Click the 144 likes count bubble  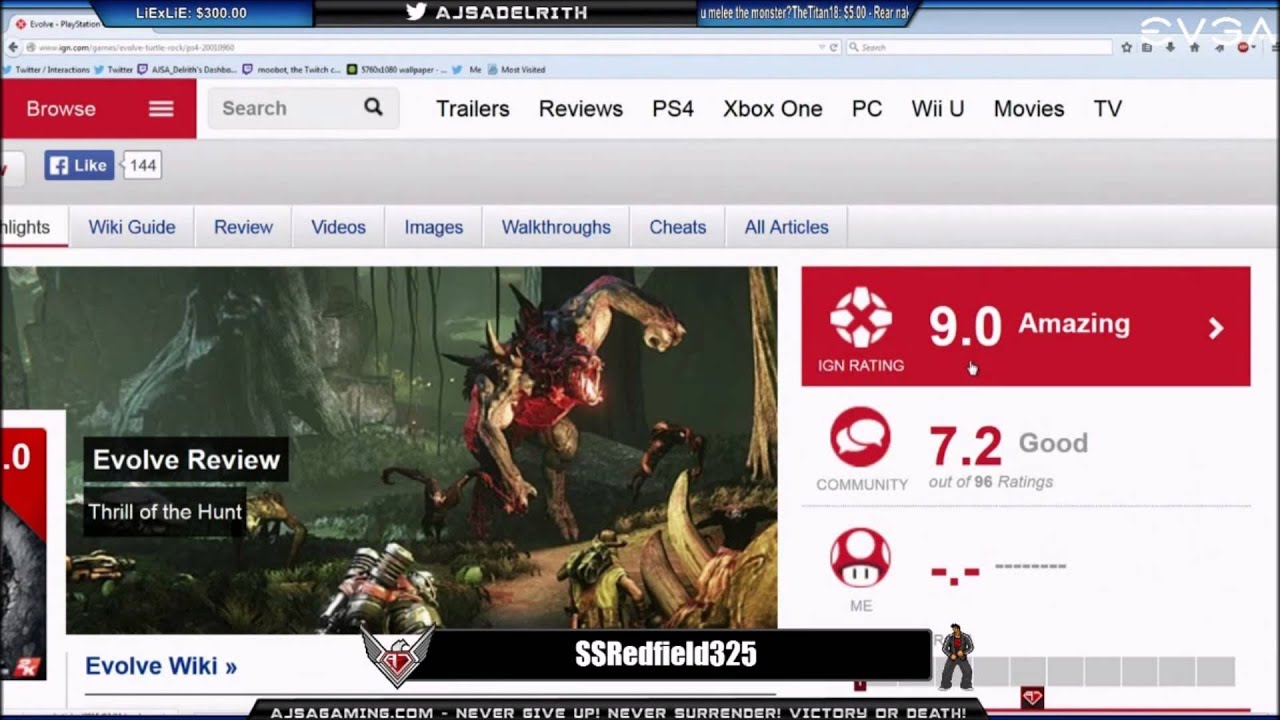[x=143, y=165]
